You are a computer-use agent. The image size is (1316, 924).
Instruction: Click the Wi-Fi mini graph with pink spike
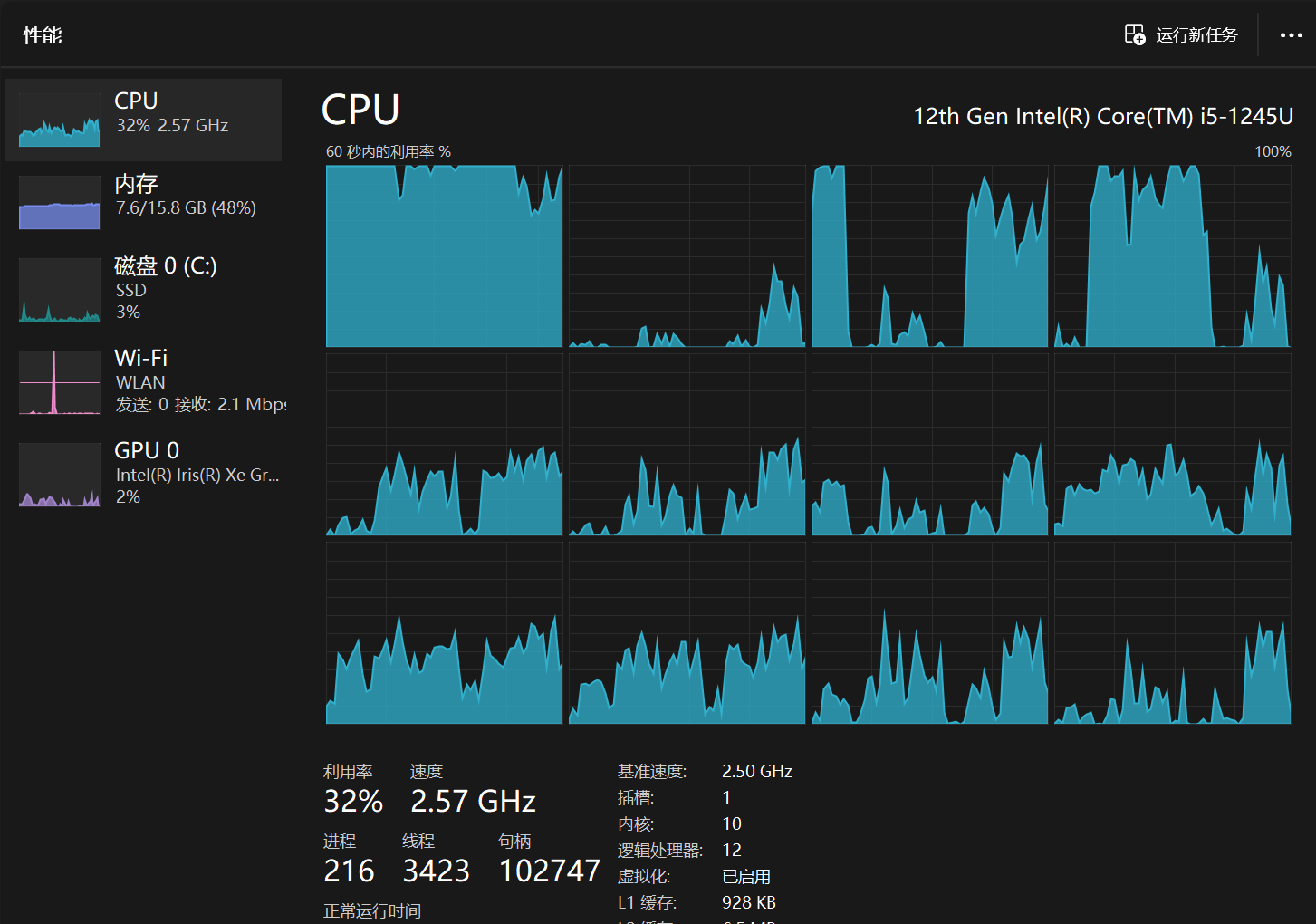point(60,382)
